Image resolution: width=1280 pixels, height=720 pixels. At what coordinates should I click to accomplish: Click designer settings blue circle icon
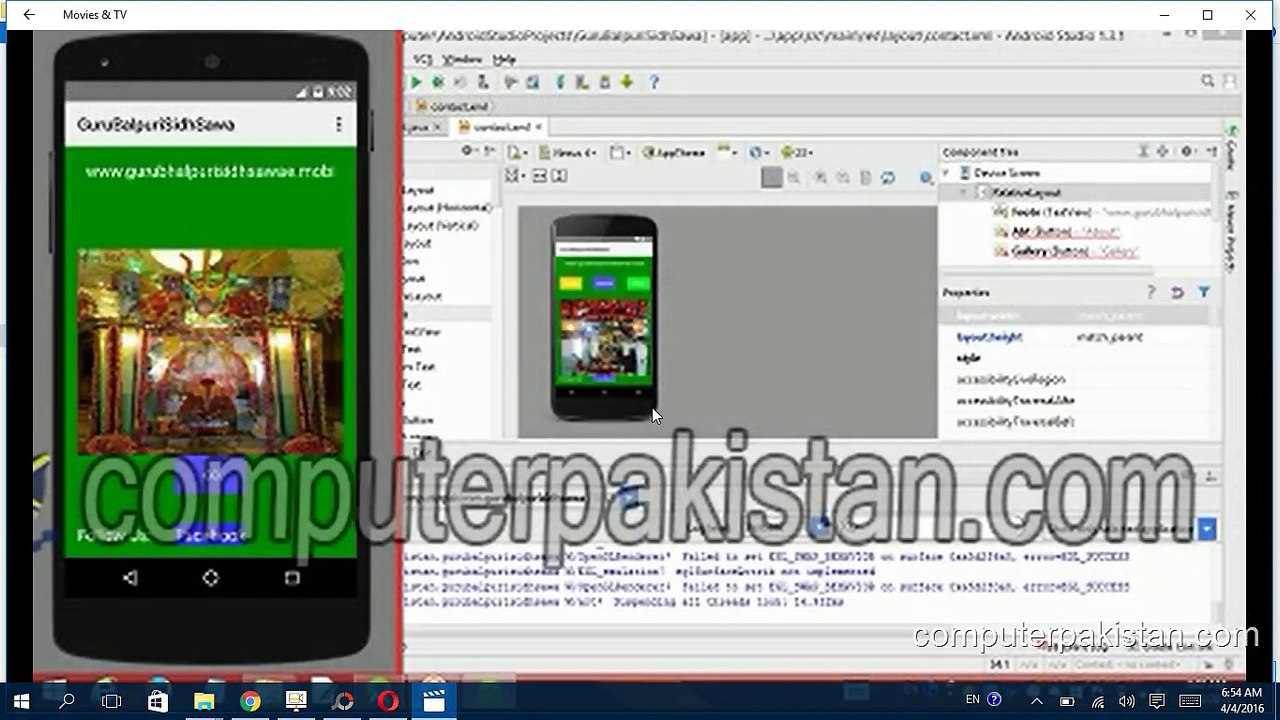click(926, 178)
